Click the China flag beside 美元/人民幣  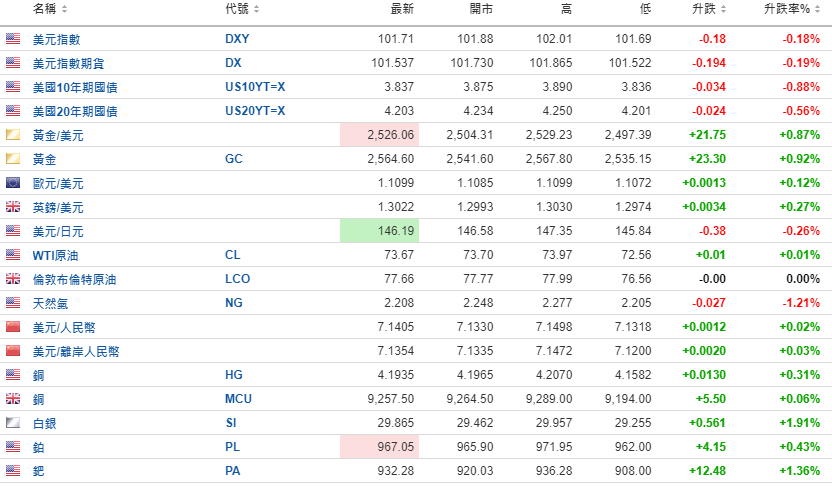[13, 327]
